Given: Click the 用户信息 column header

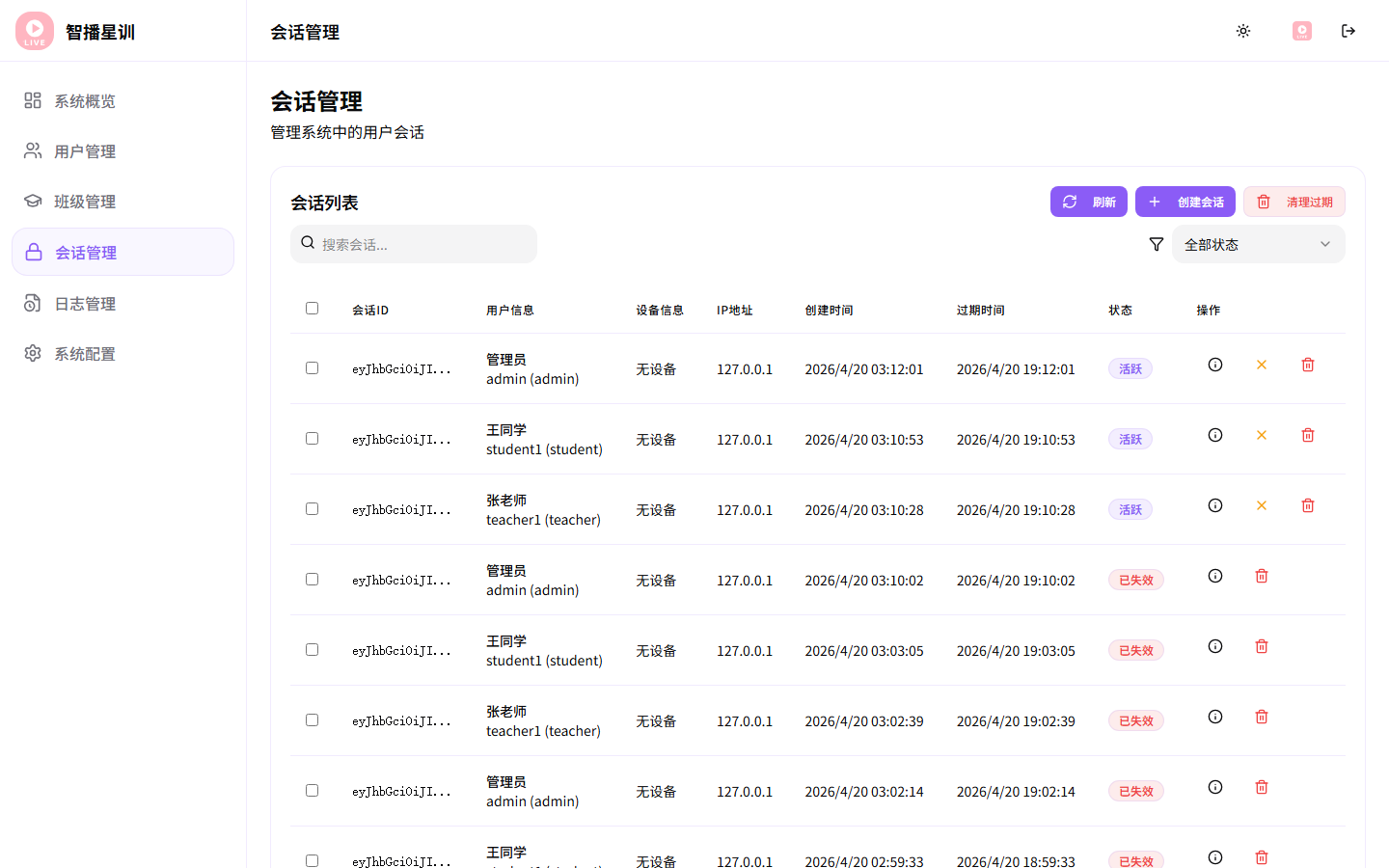Looking at the screenshot, I should click(x=510, y=311).
